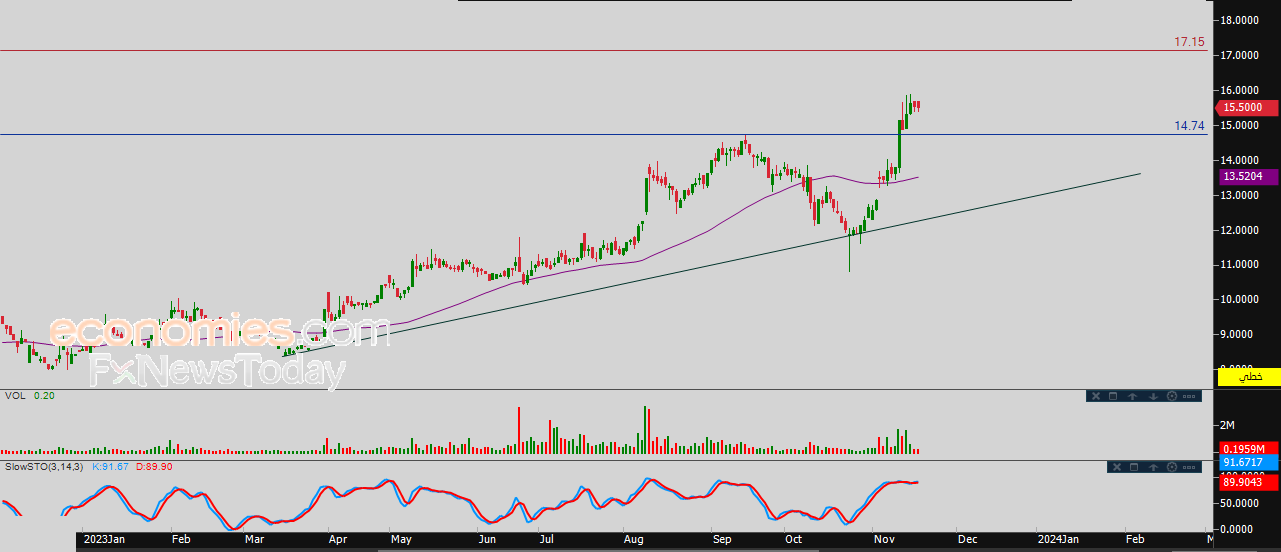This screenshot has height=552, width=1281.
Task: Click the 17.0000 price axis label
Action: (x=1240, y=55)
